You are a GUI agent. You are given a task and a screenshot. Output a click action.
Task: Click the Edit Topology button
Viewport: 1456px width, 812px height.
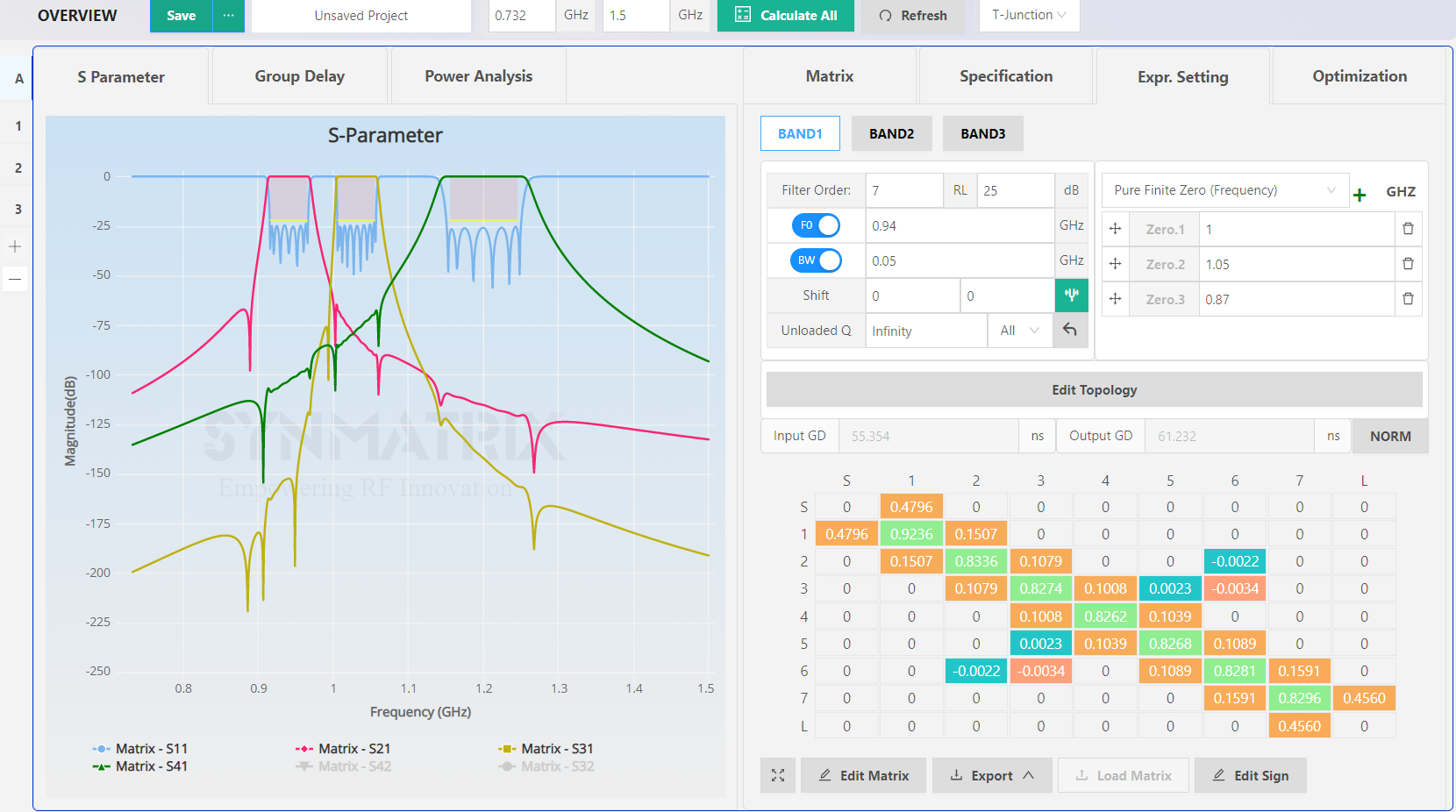pyautogui.click(x=1094, y=390)
